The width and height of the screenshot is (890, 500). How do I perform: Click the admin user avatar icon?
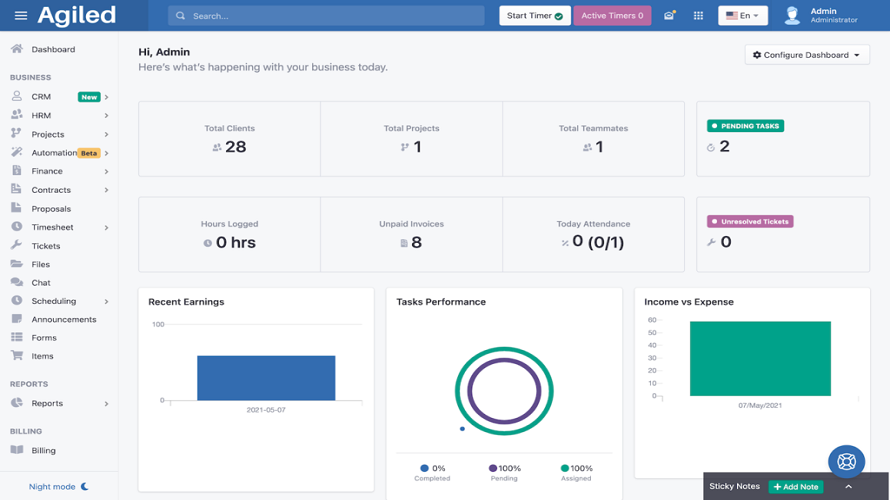[792, 16]
